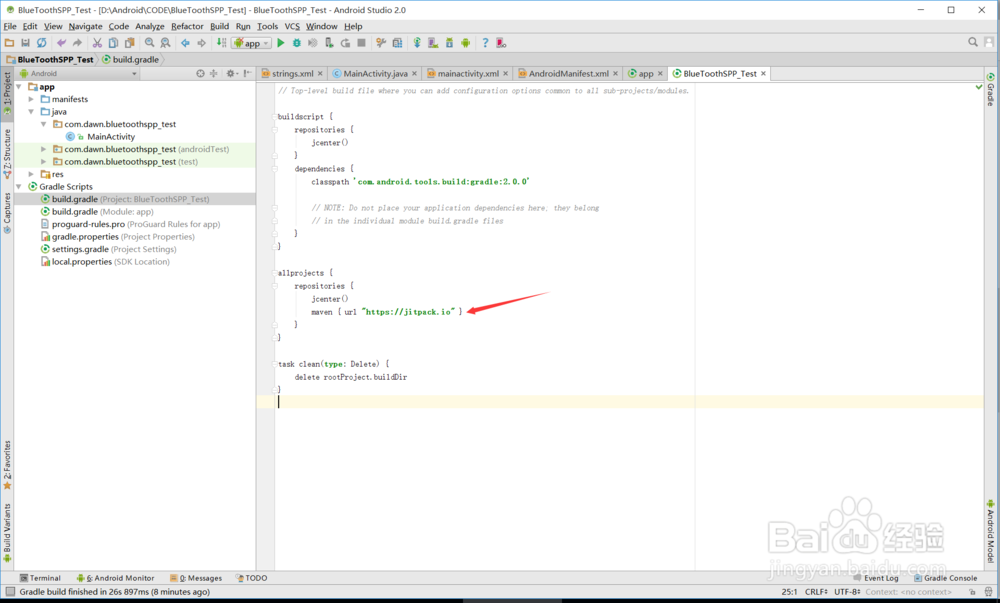Open the Terminal tool window
This screenshot has height=603, width=1000.
[40, 578]
